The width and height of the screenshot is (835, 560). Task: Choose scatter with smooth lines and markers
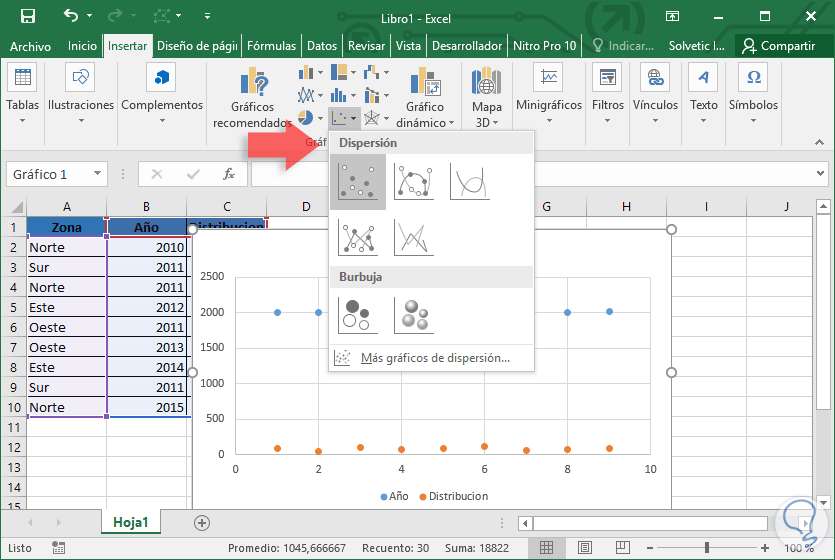click(413, 182)
